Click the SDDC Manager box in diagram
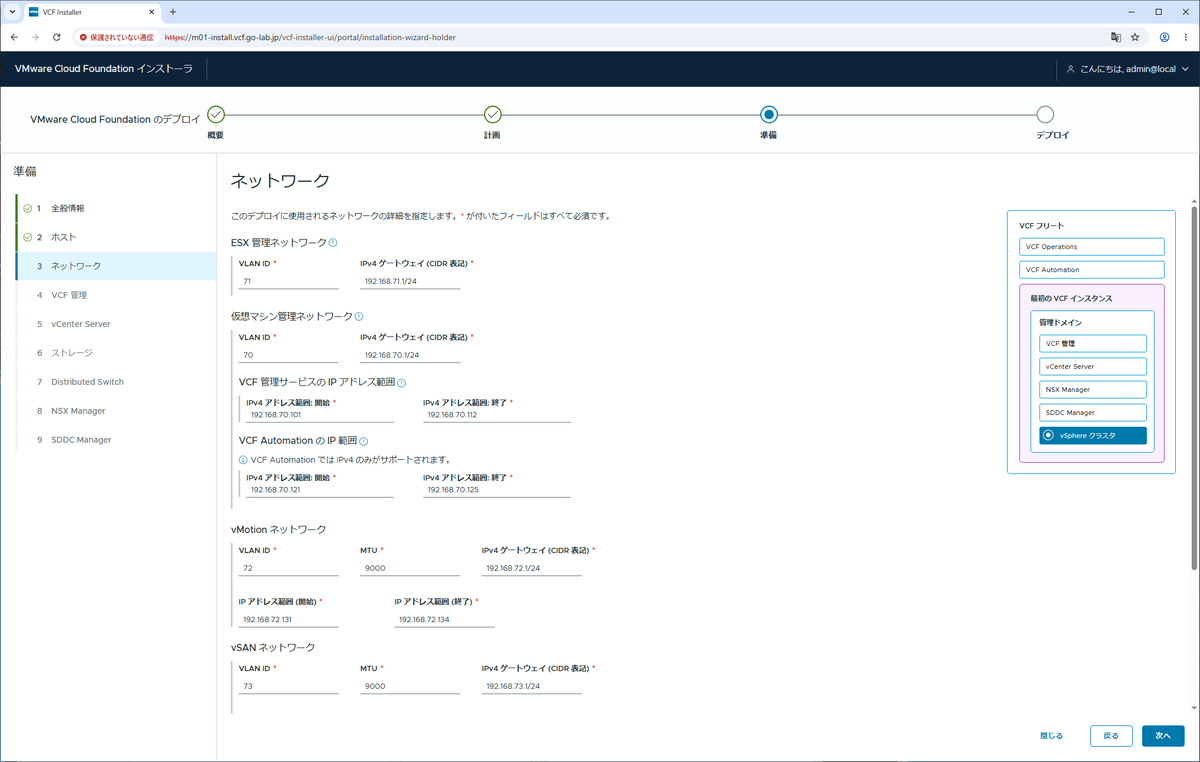Screen dimensions: 1200x762 point(1092,412)
